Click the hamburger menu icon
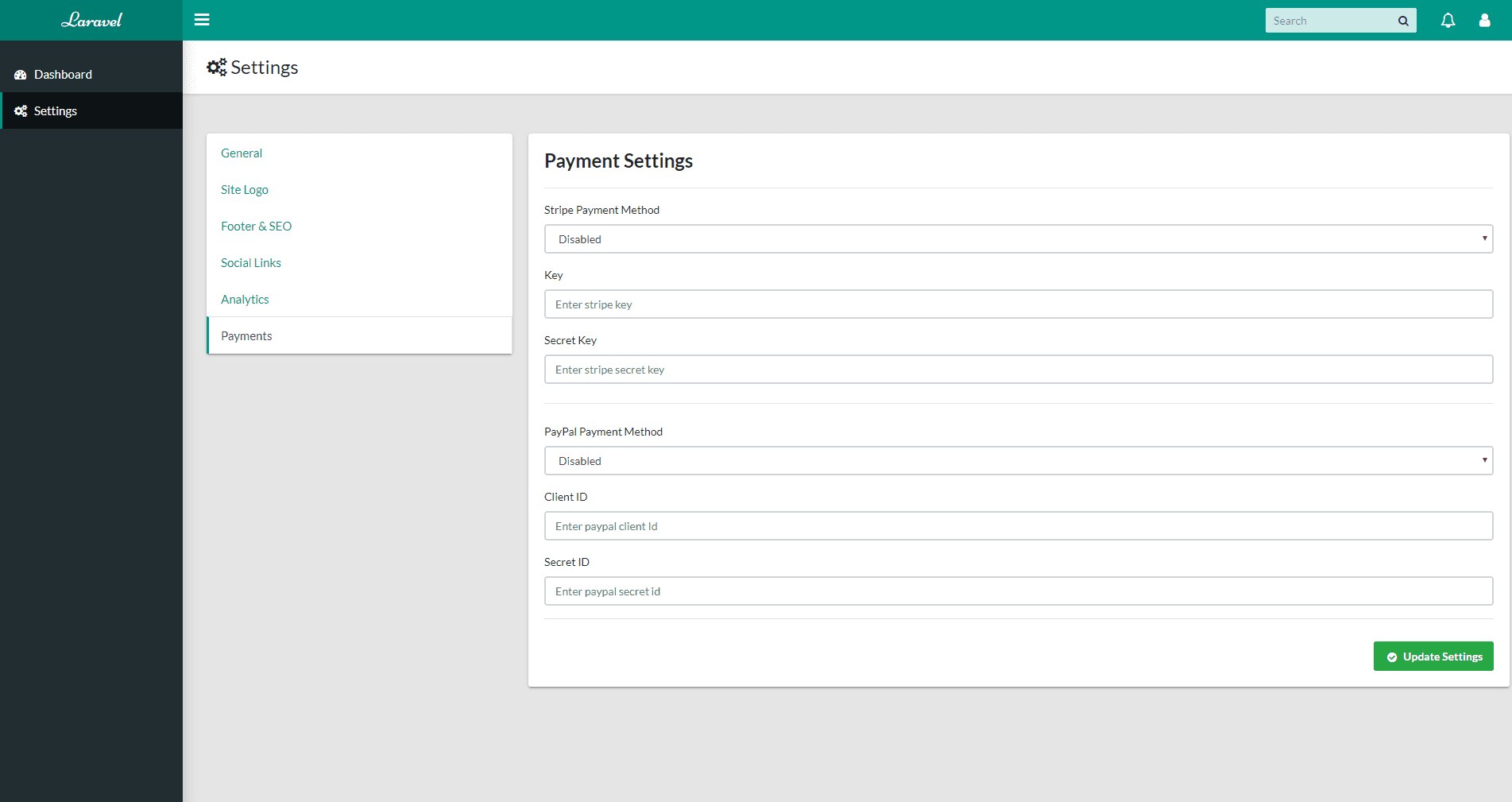The height and width of the screenshot is (802, 1512). pos(202,19)
